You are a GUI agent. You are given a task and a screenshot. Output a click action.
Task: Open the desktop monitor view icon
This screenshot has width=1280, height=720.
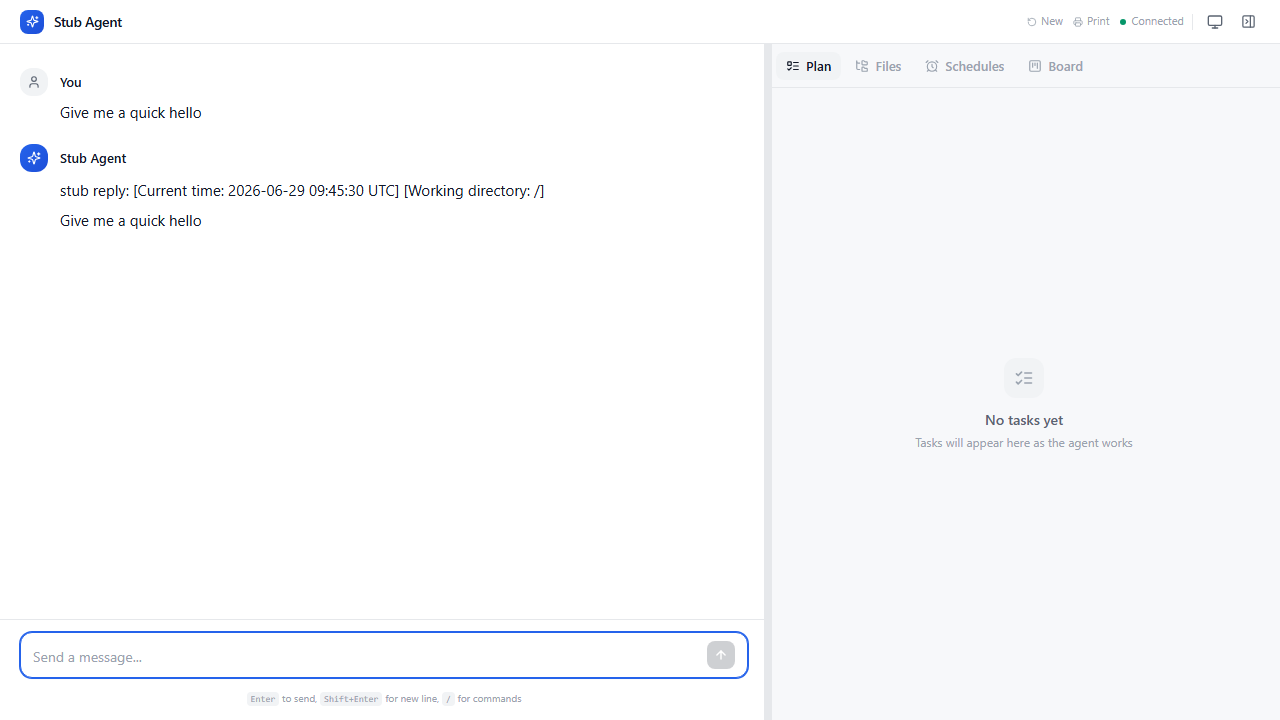click(x=1215, y=22)
